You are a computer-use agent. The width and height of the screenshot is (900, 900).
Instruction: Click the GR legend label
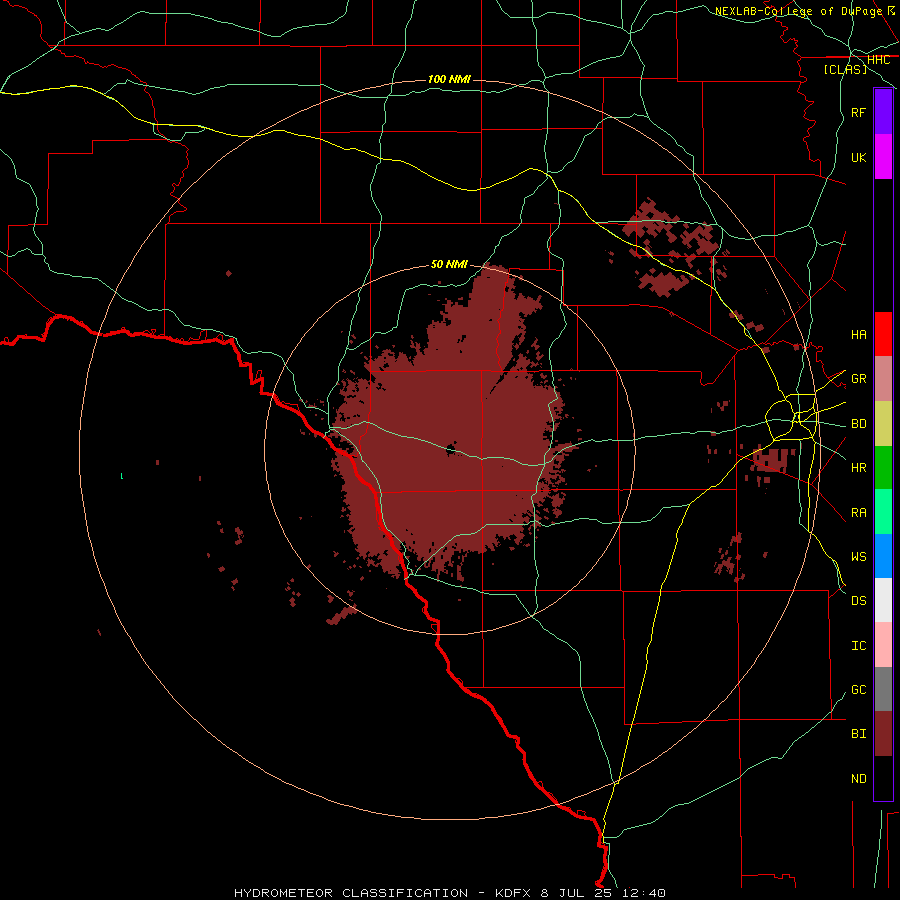point(858,379)
